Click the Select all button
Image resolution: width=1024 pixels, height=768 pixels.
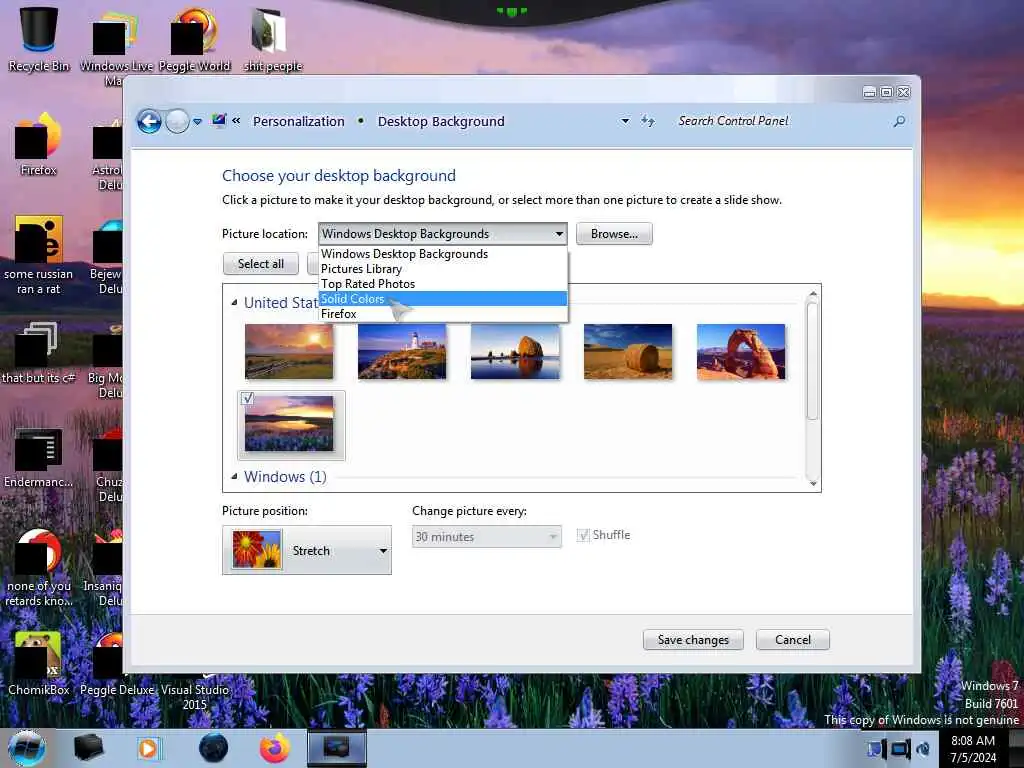[261, 264]
